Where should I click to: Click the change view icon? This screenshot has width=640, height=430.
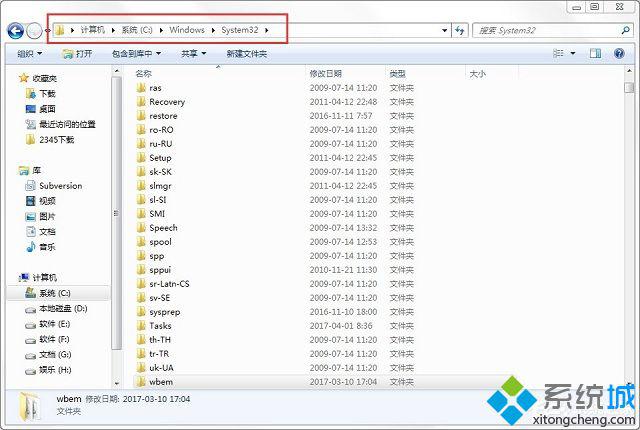coord(558,53)
